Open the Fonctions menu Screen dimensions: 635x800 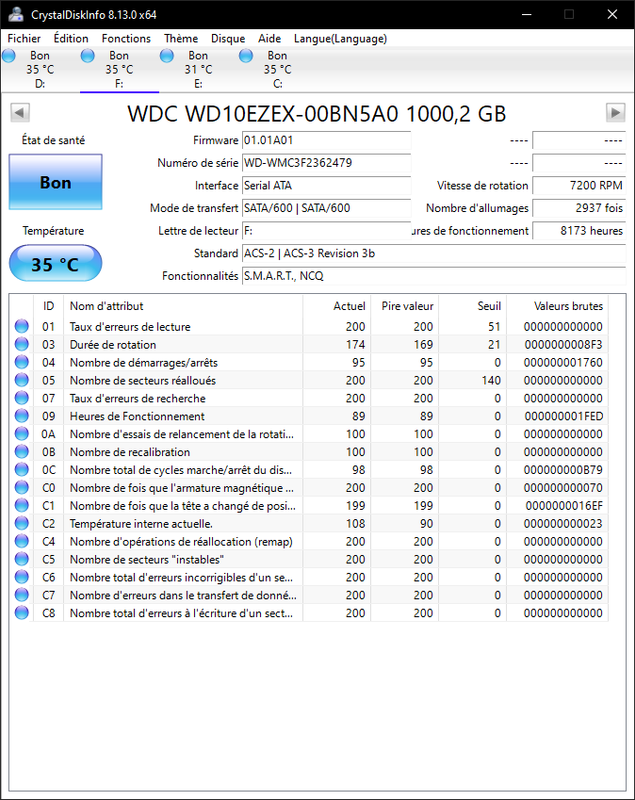[126, 38]
